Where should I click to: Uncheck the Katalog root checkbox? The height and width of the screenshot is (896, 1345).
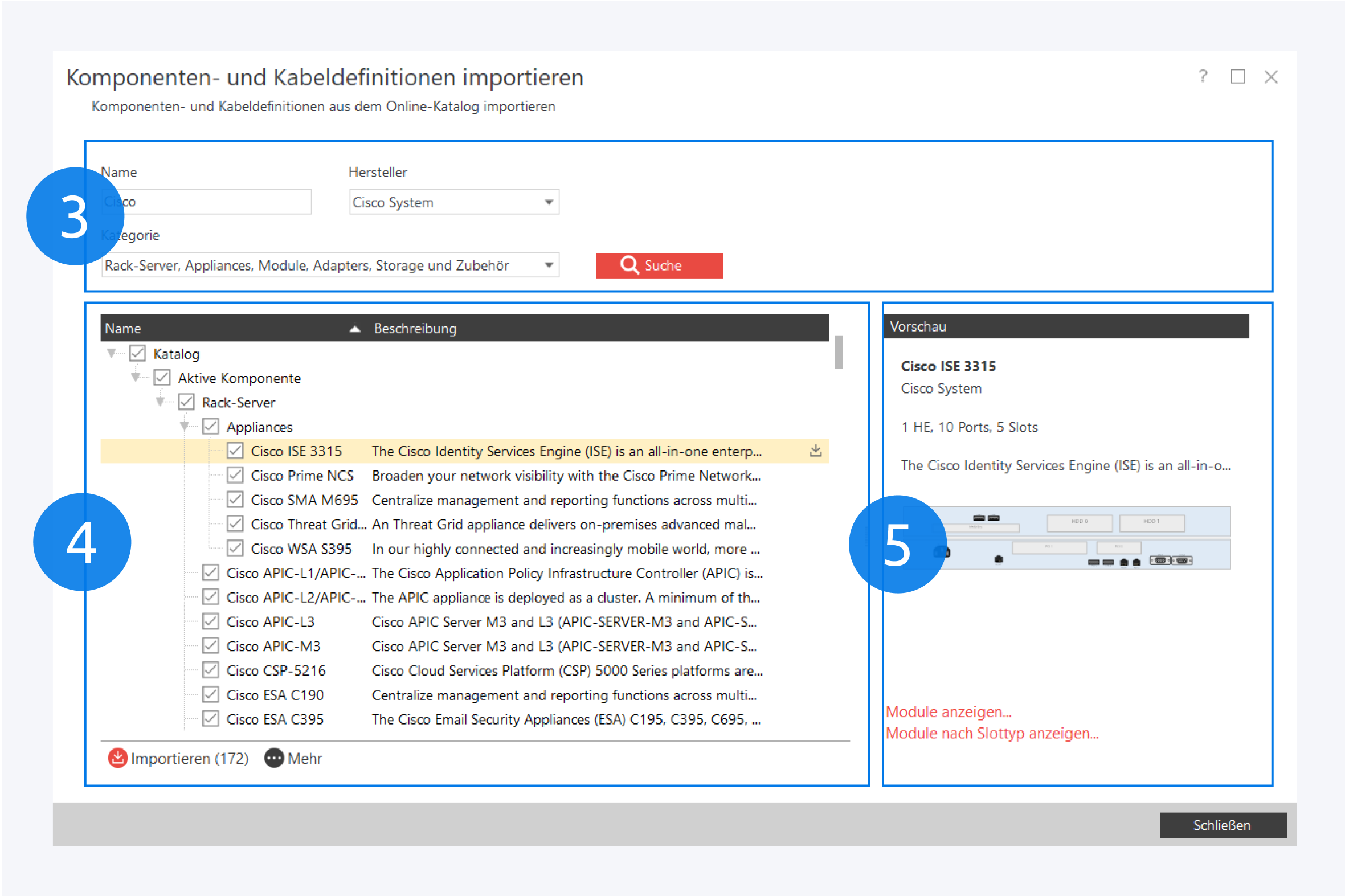pos(138,353)
